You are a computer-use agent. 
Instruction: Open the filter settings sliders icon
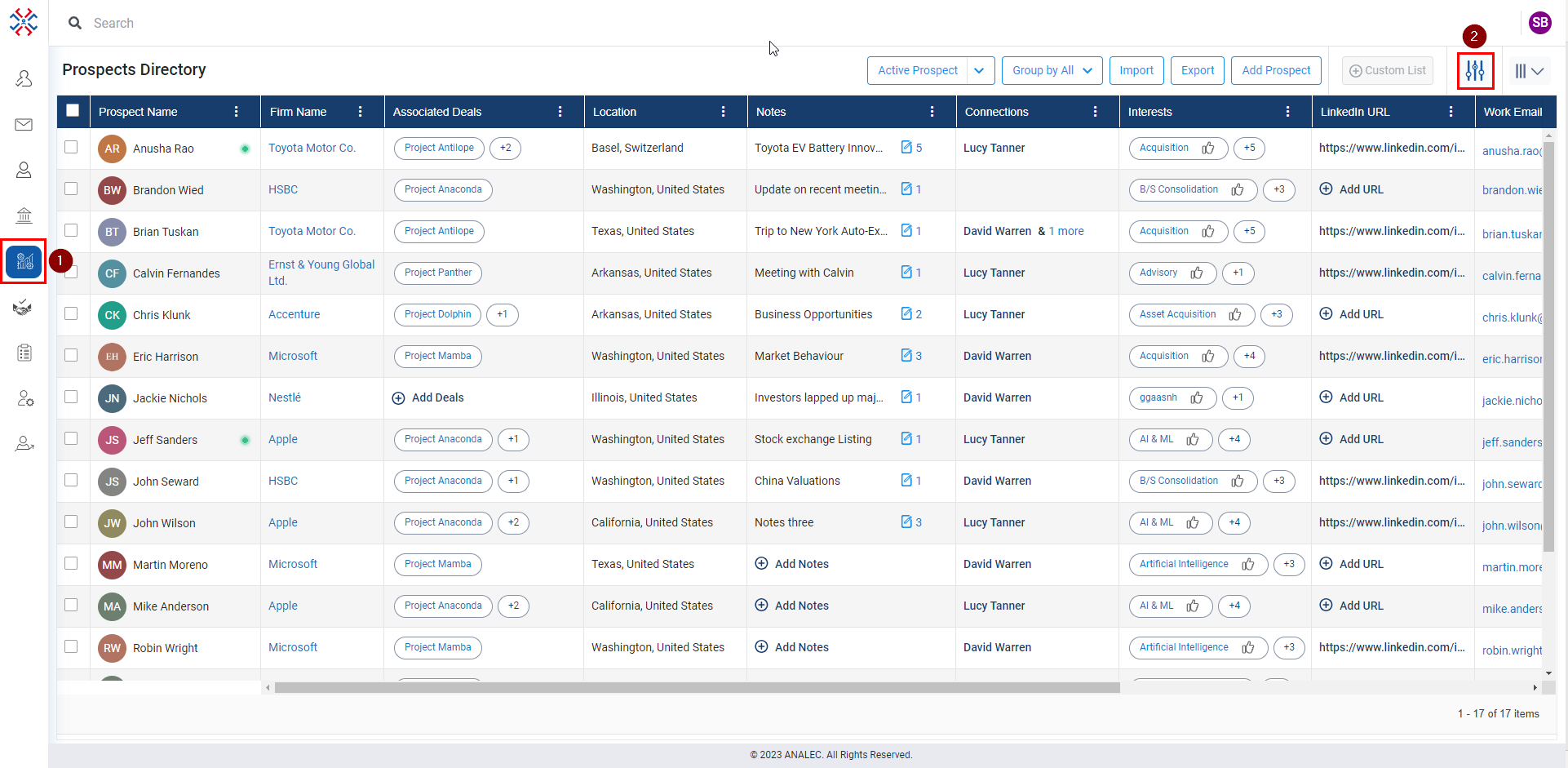click(x=1475, y=71)
